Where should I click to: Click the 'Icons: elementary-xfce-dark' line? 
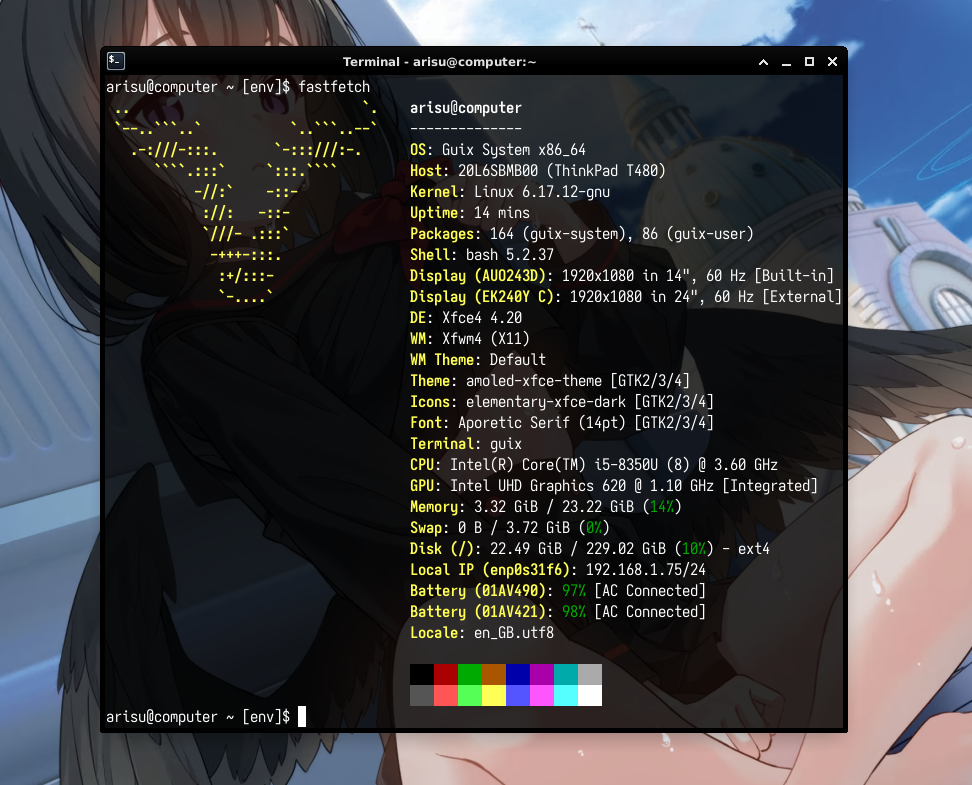(x=562, y=402)
